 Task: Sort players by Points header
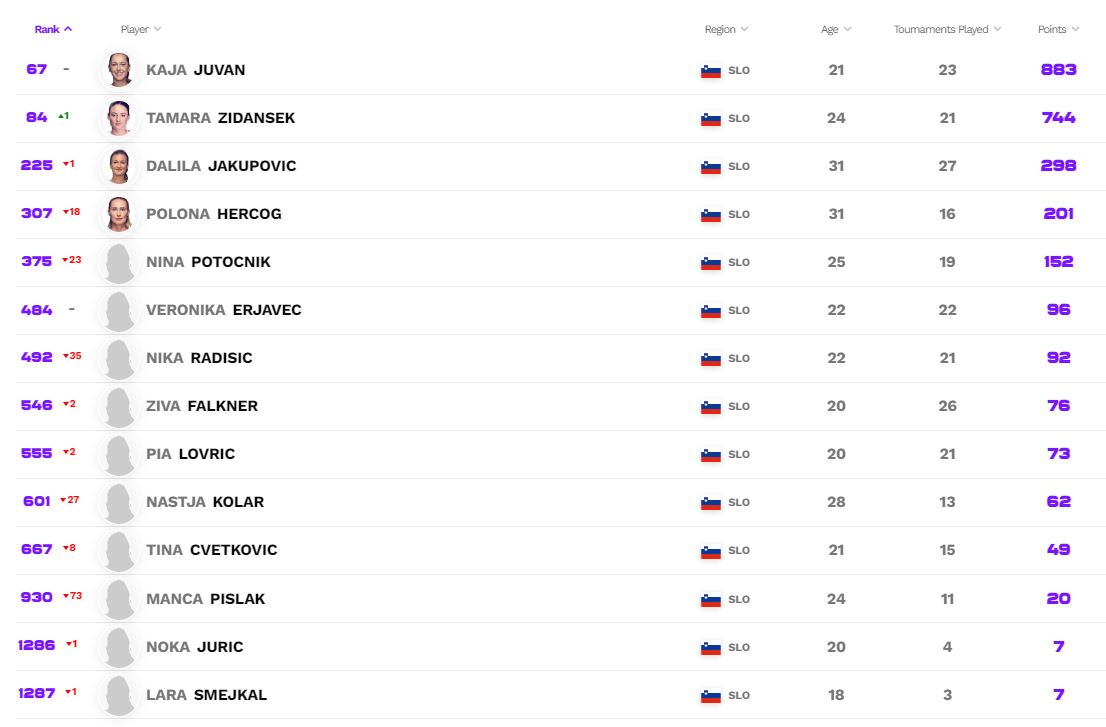1058,30
